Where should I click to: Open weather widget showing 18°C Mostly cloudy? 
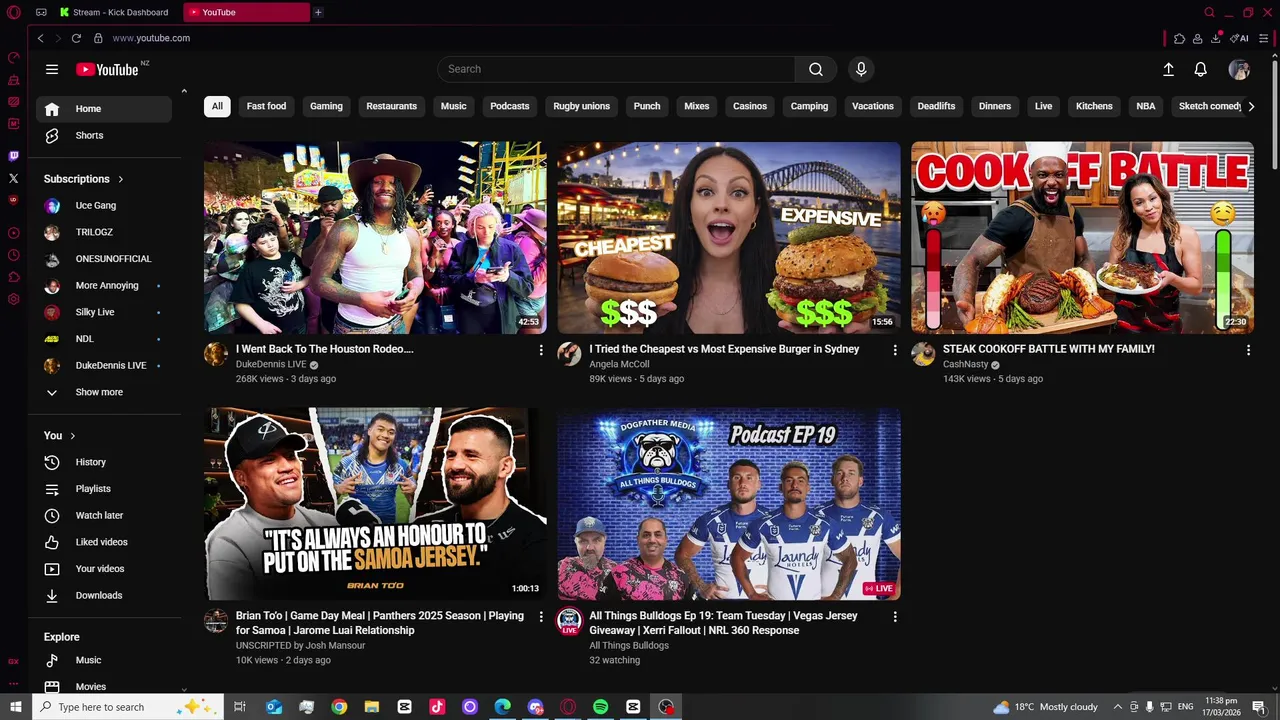(1045, 707)
